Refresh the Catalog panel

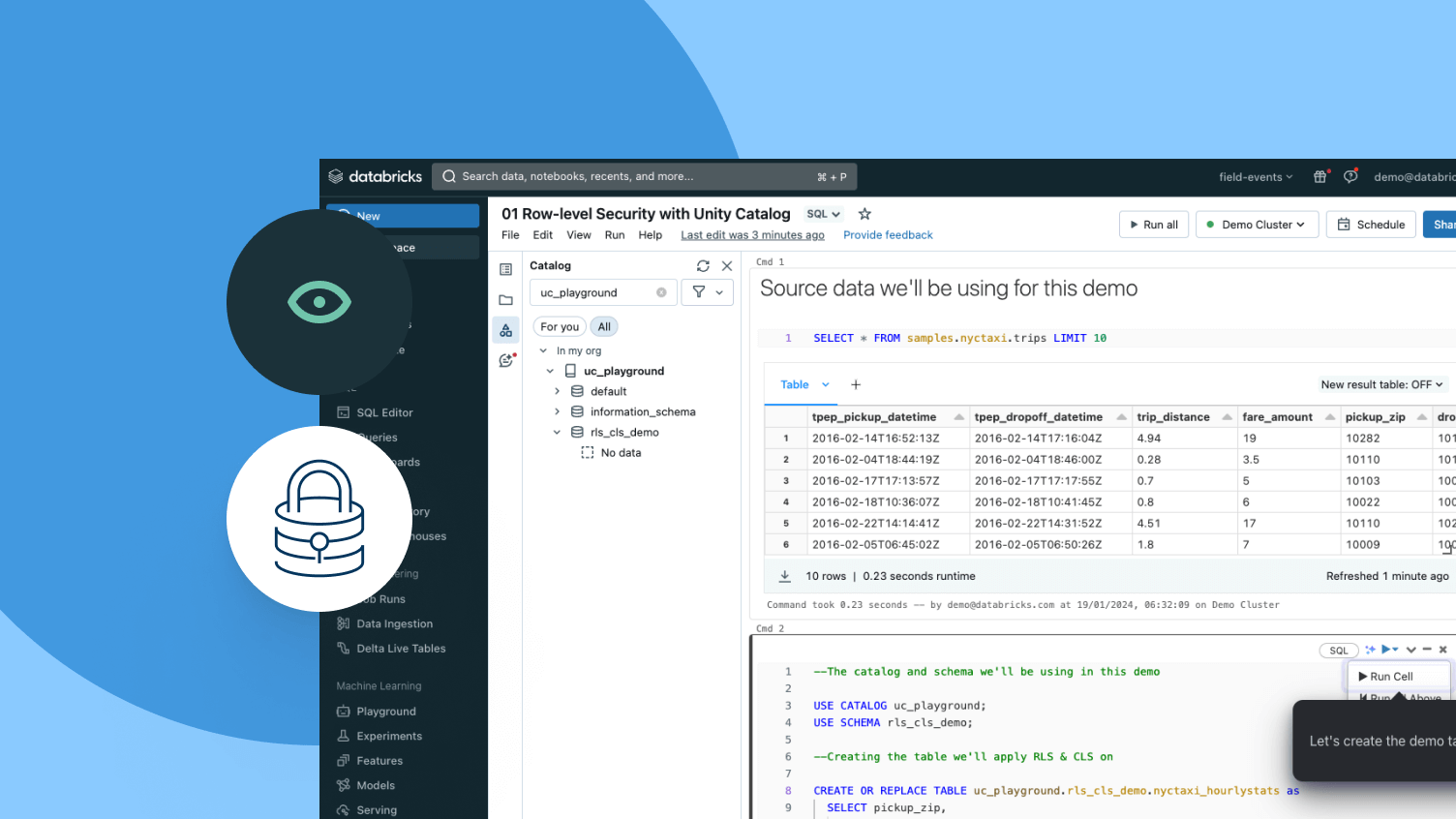click(x=703, y=266)
